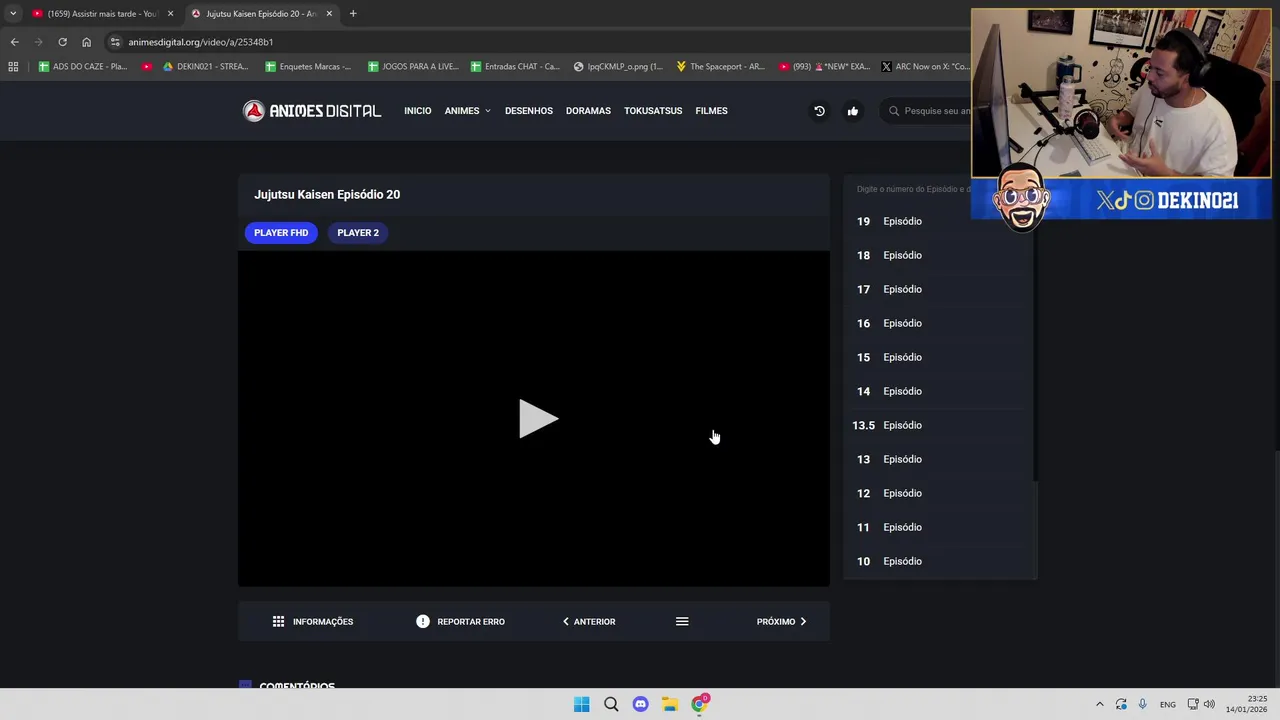Open the bookmarks apps grid icon
The image size is (1280, 720).
(13, 67)
